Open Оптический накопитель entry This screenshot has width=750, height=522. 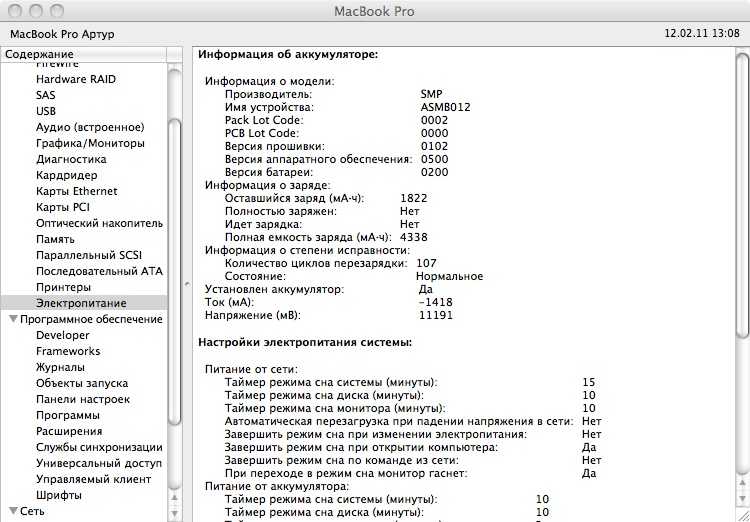click(x=99, y=223)
